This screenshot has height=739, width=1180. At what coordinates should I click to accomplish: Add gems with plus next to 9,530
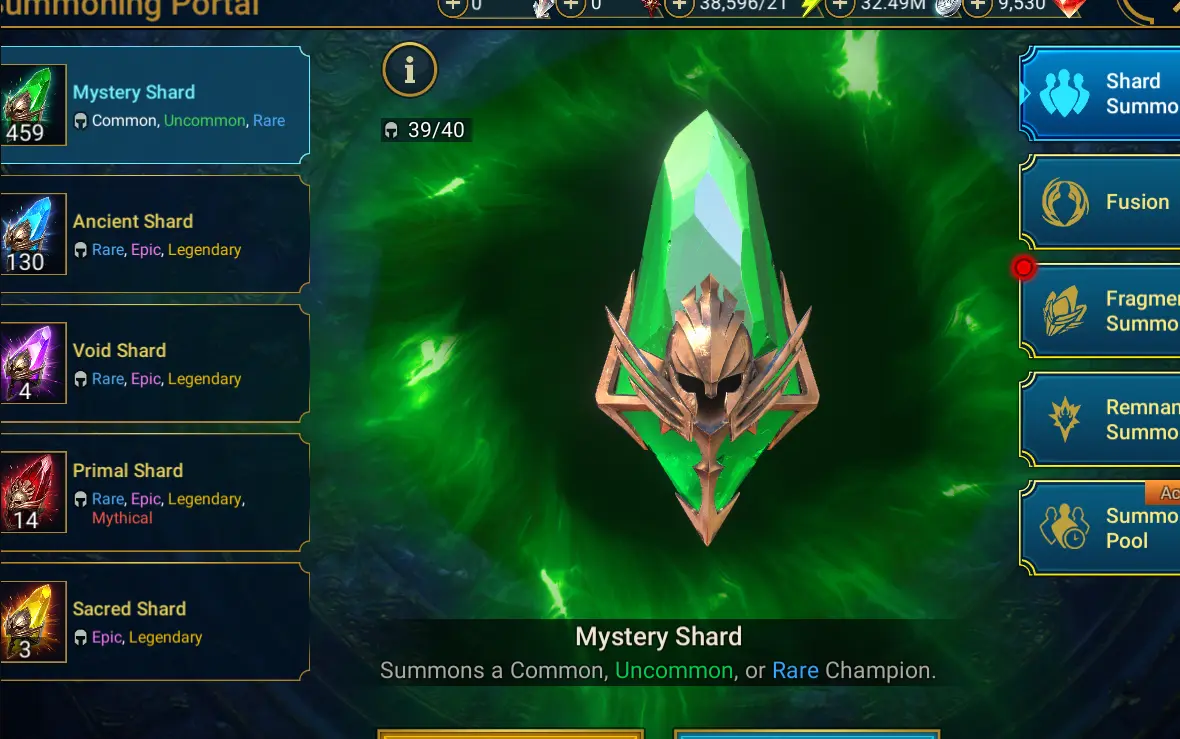click(978, 5)
